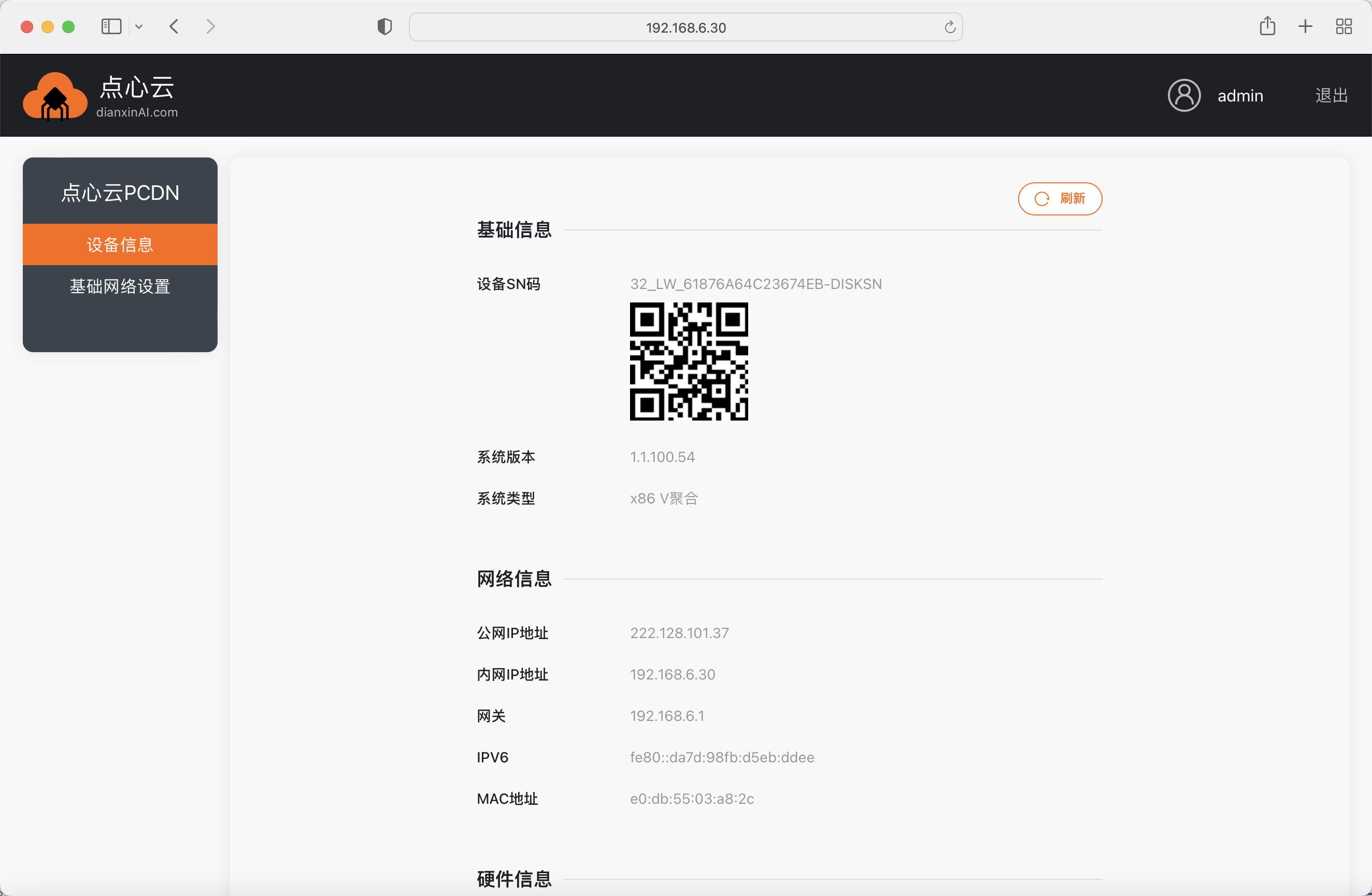Click the 刷新 refresh button
This screenshot has height=896, width=1372.
1060,199
